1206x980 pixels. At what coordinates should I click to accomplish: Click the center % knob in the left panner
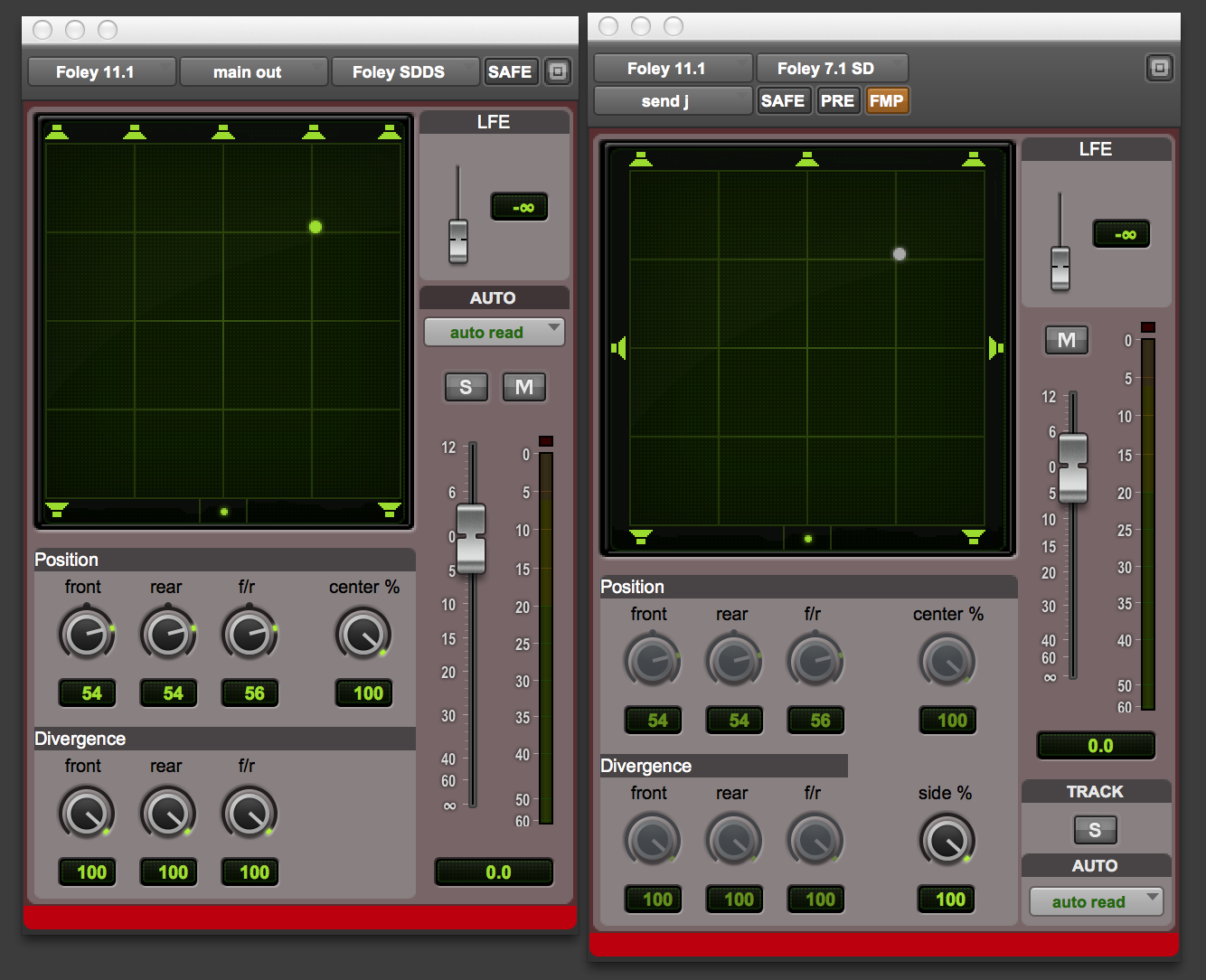(363, 634)
